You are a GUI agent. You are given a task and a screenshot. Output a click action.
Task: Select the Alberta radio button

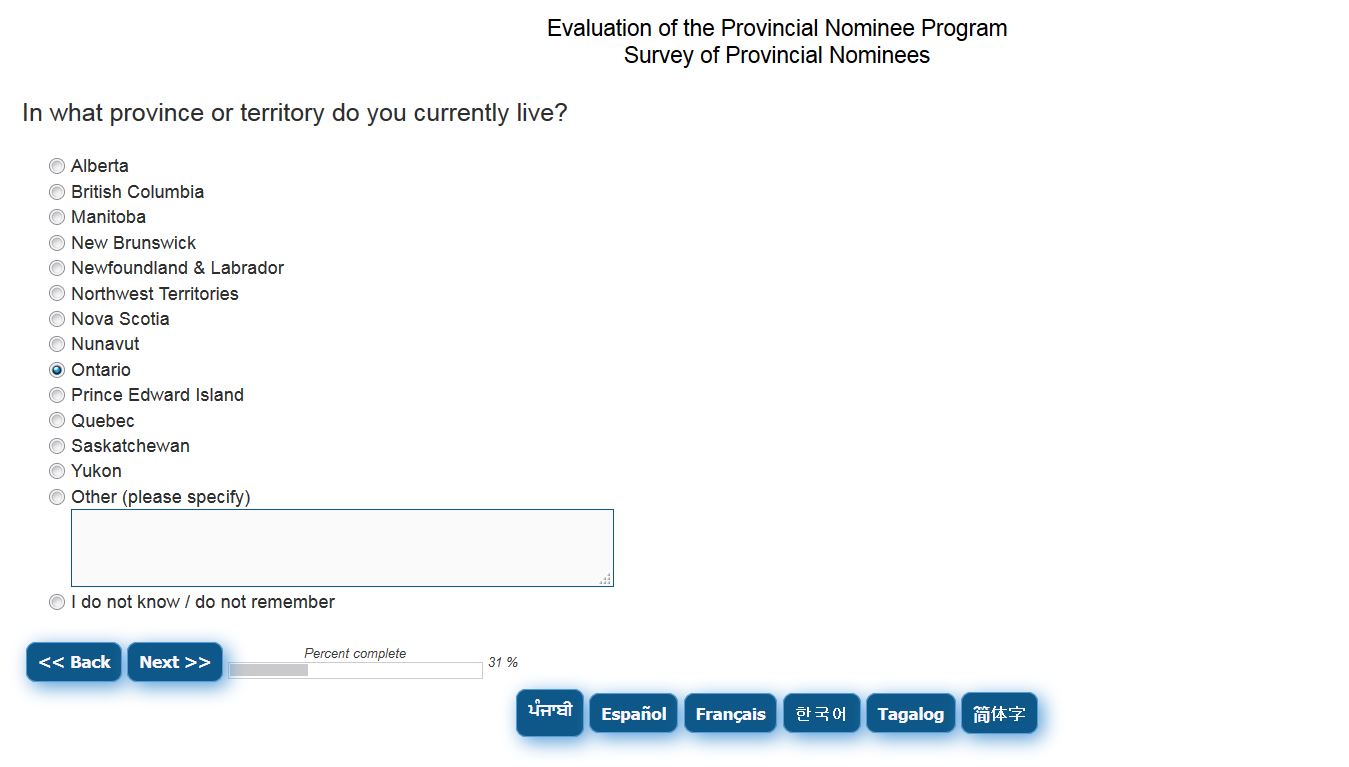[x=57, y=166]
